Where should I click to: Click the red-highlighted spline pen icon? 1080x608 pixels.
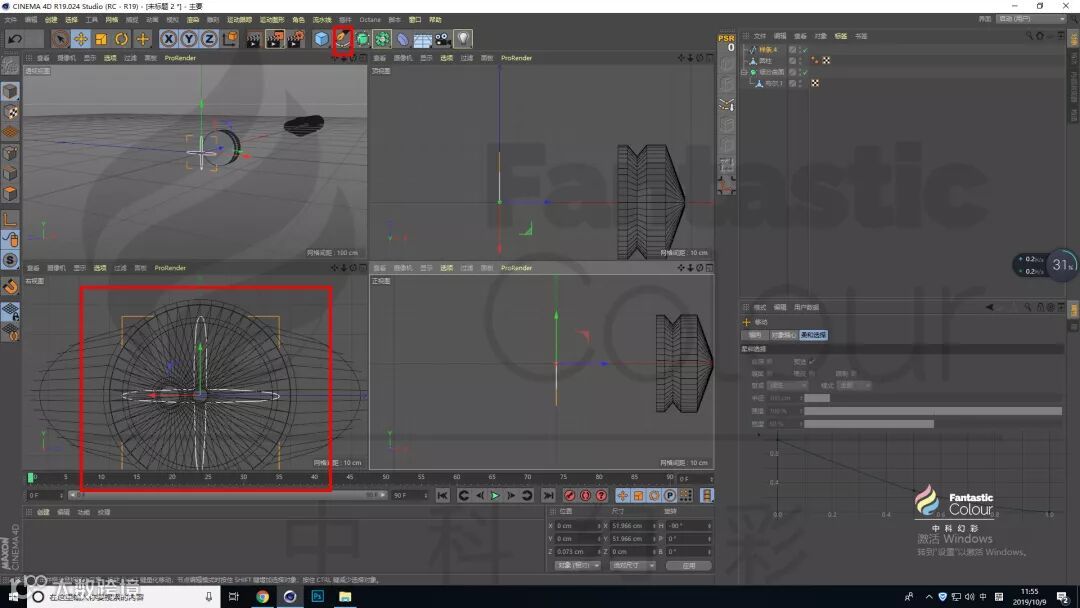(x=343, y=39)
